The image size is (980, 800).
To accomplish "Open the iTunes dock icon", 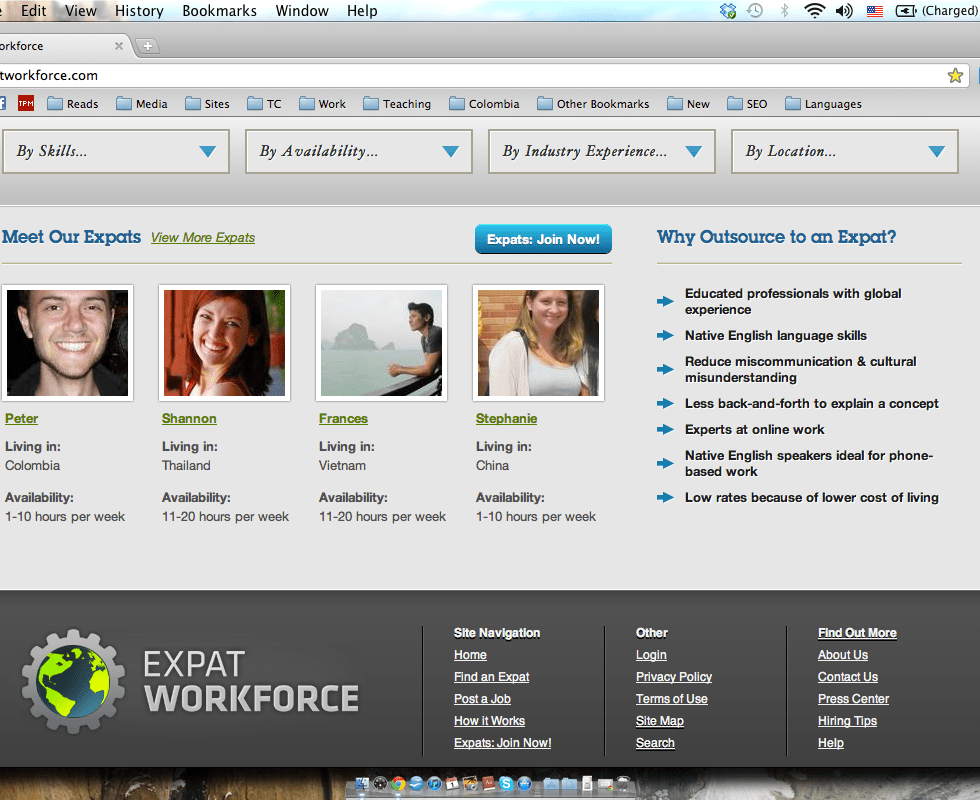I will click(x=434, y=784).
